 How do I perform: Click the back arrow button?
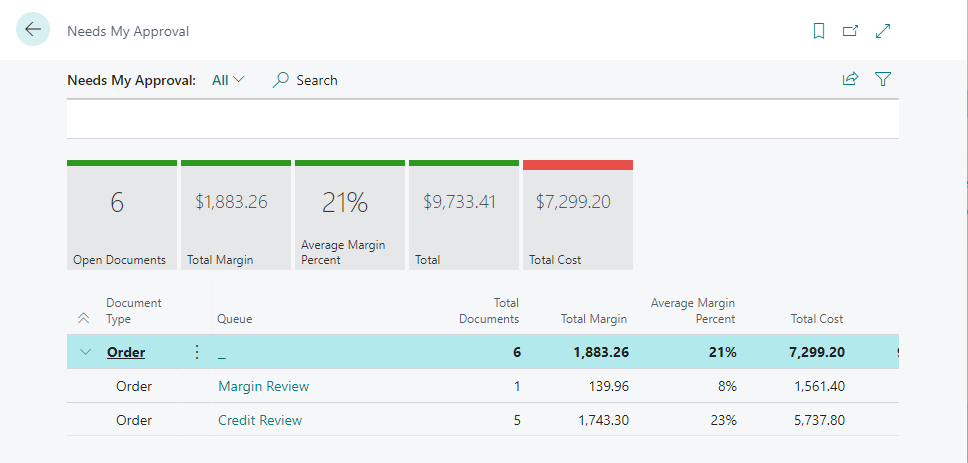coord(33,30)
